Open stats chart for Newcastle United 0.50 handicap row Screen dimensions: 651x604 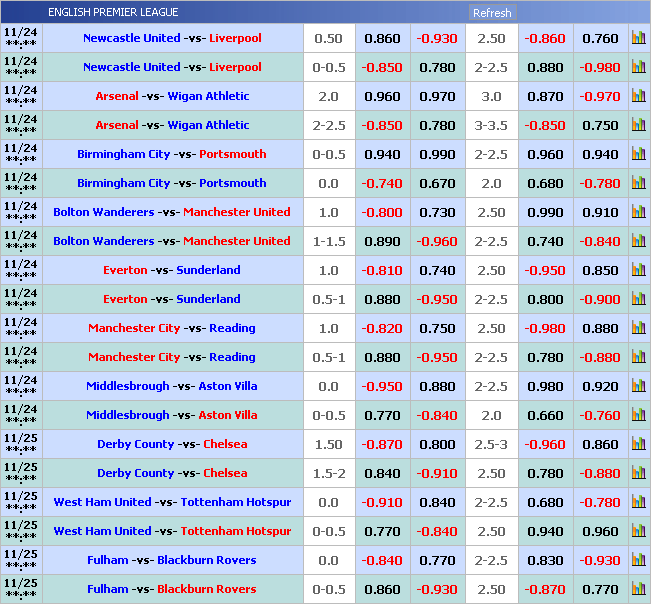pos(638,39)
